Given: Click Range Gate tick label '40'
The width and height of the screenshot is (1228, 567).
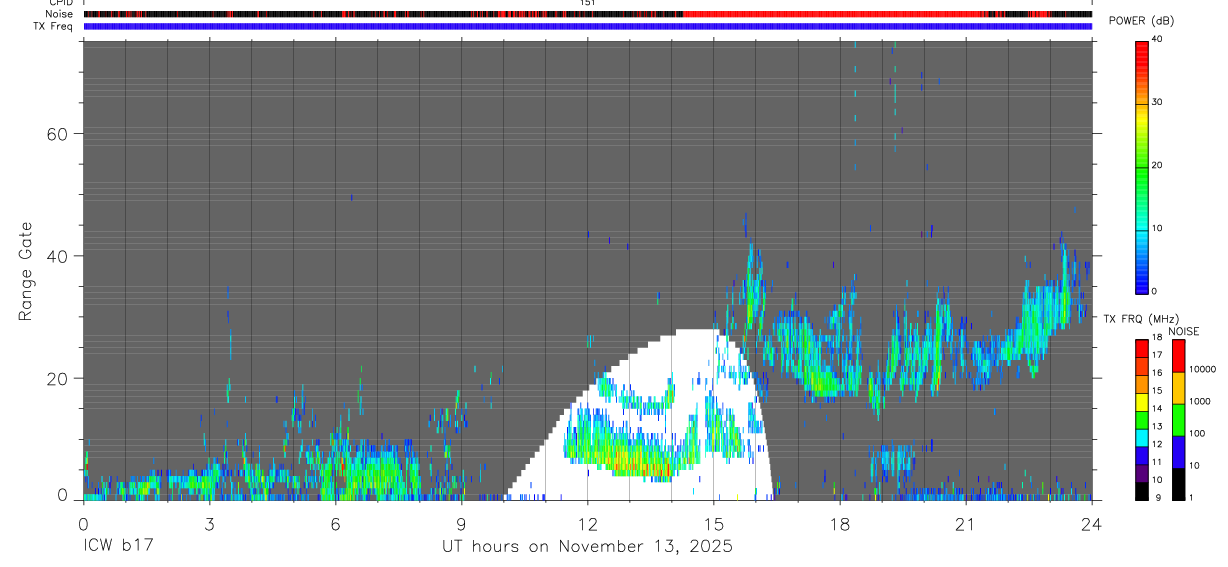Looking at the screenshot, I should [58, 256].
